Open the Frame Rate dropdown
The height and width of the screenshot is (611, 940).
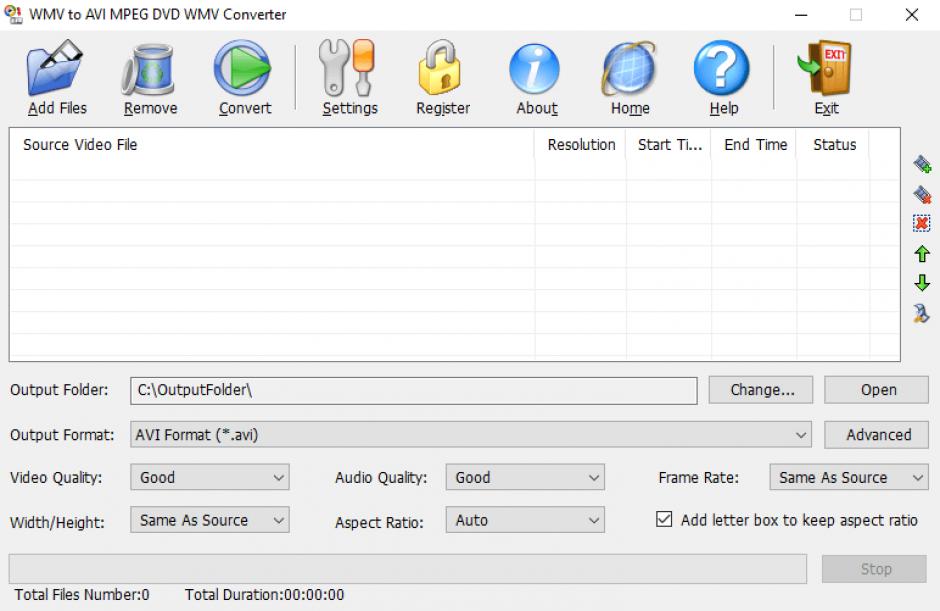917,478
